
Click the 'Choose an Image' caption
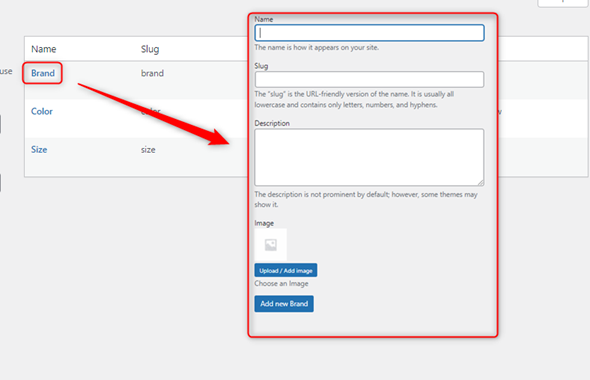281,283
